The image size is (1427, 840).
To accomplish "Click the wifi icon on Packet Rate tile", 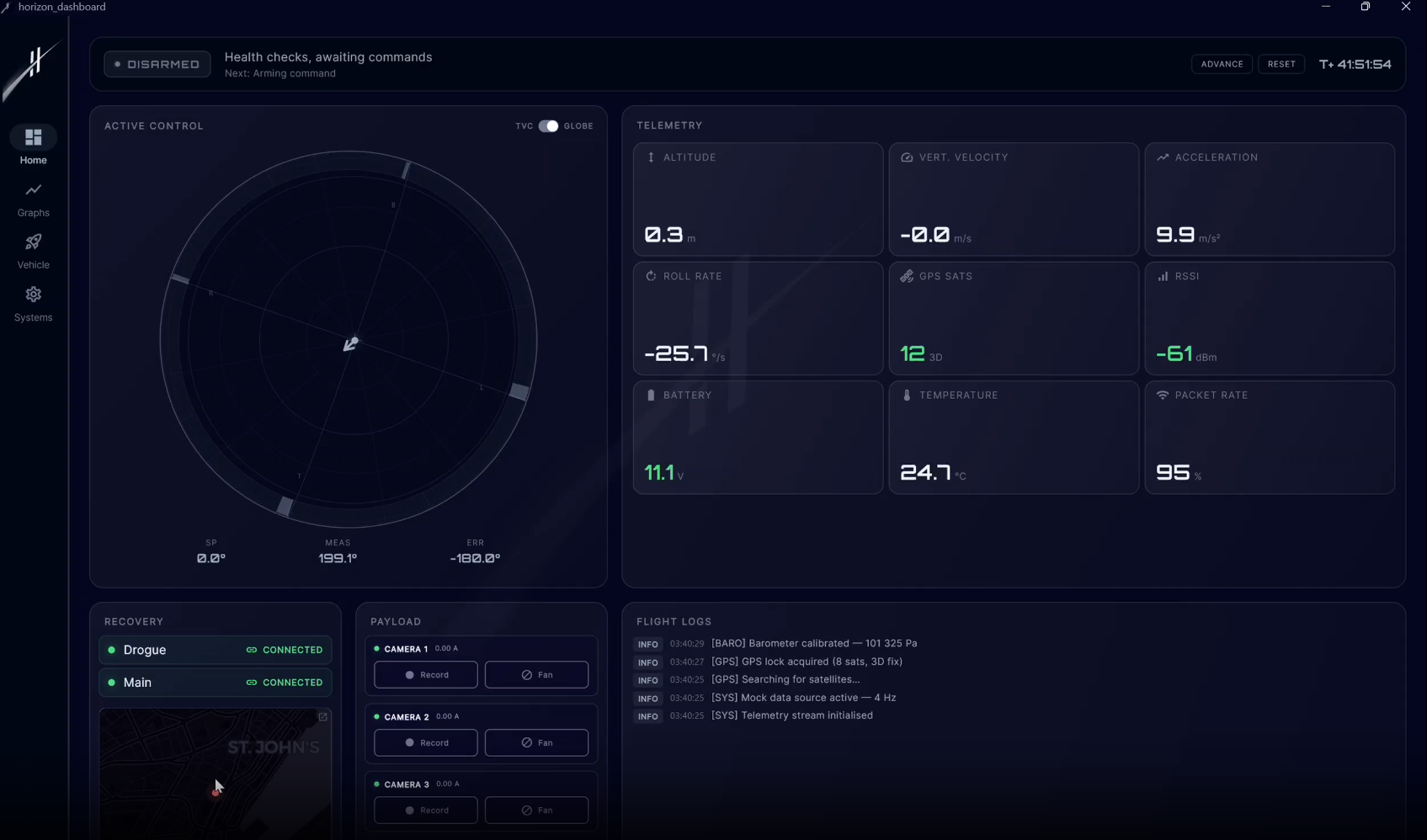I will point(1163,396).
